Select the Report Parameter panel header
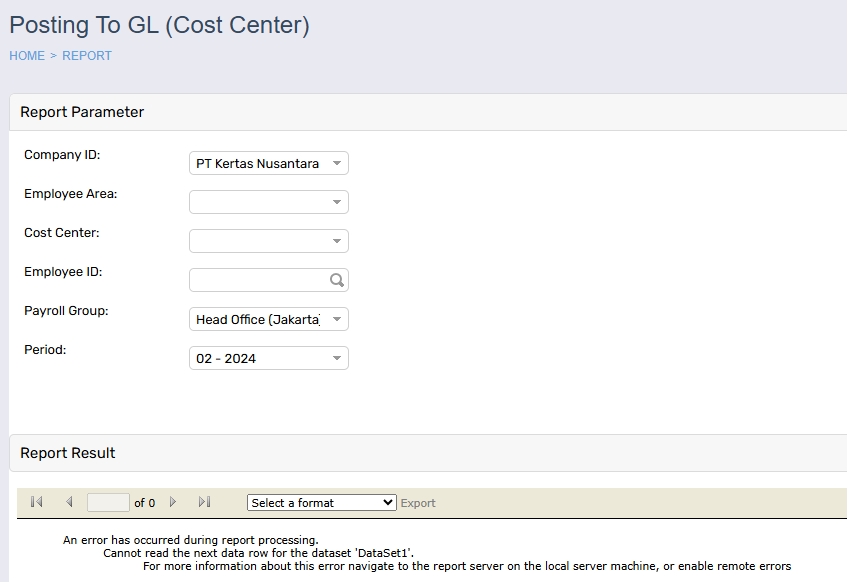 [82, 112]
